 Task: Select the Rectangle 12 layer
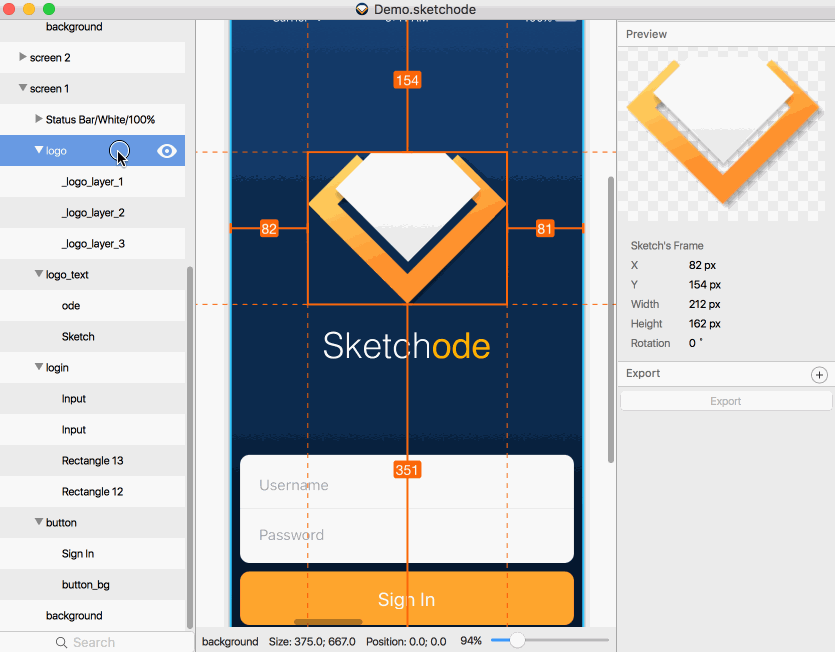[93, 492]
